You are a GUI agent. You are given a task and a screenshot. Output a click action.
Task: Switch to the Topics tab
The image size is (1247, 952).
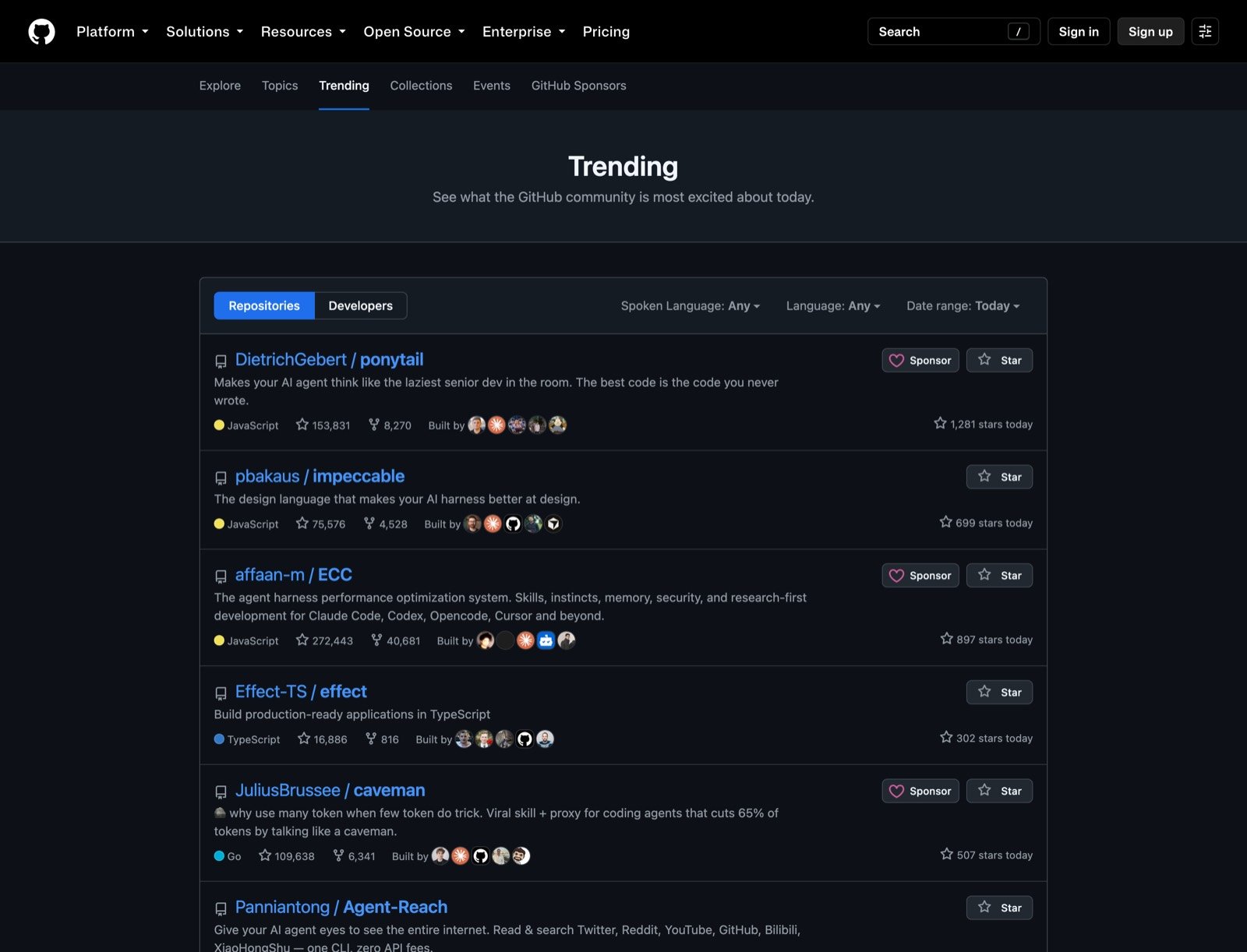(280, 86)
